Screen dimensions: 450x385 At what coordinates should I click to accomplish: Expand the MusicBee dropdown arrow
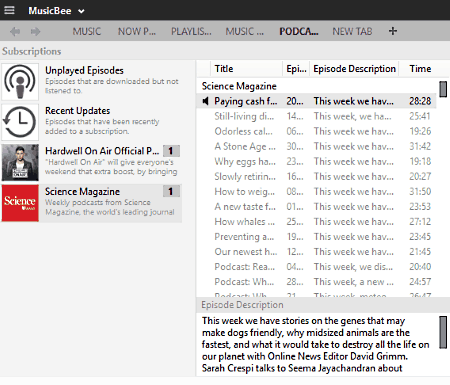81,11
